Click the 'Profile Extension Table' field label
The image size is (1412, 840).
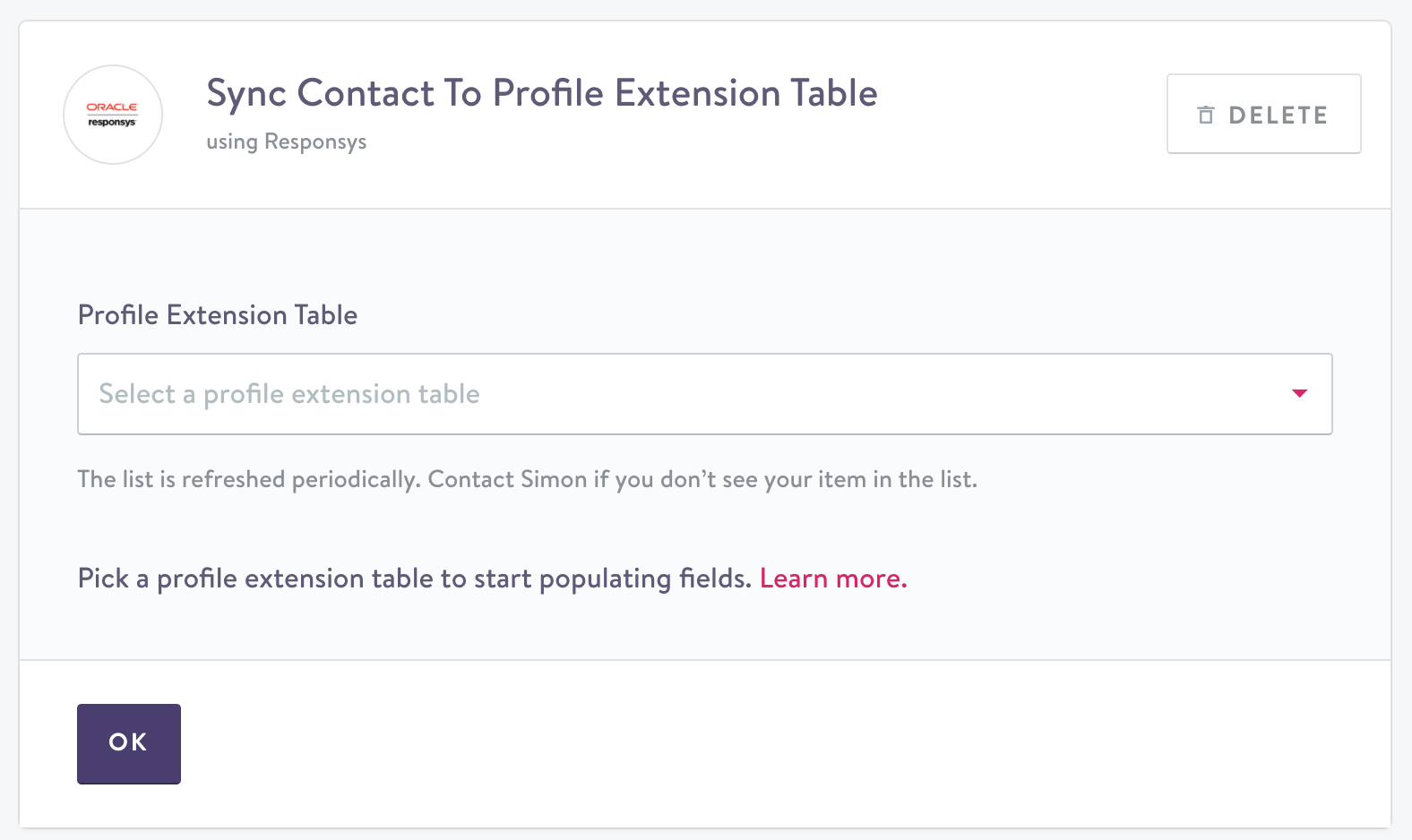coord(218,315)
